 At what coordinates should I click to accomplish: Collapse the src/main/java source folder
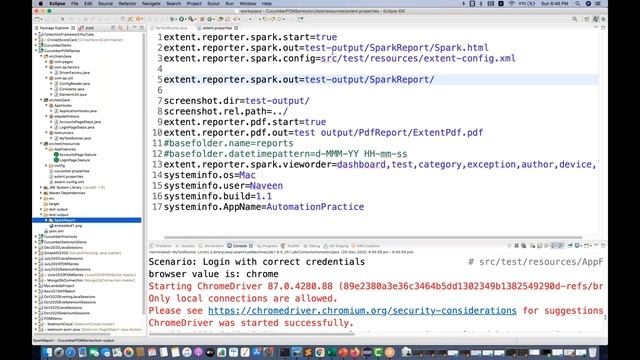[41, 56]
